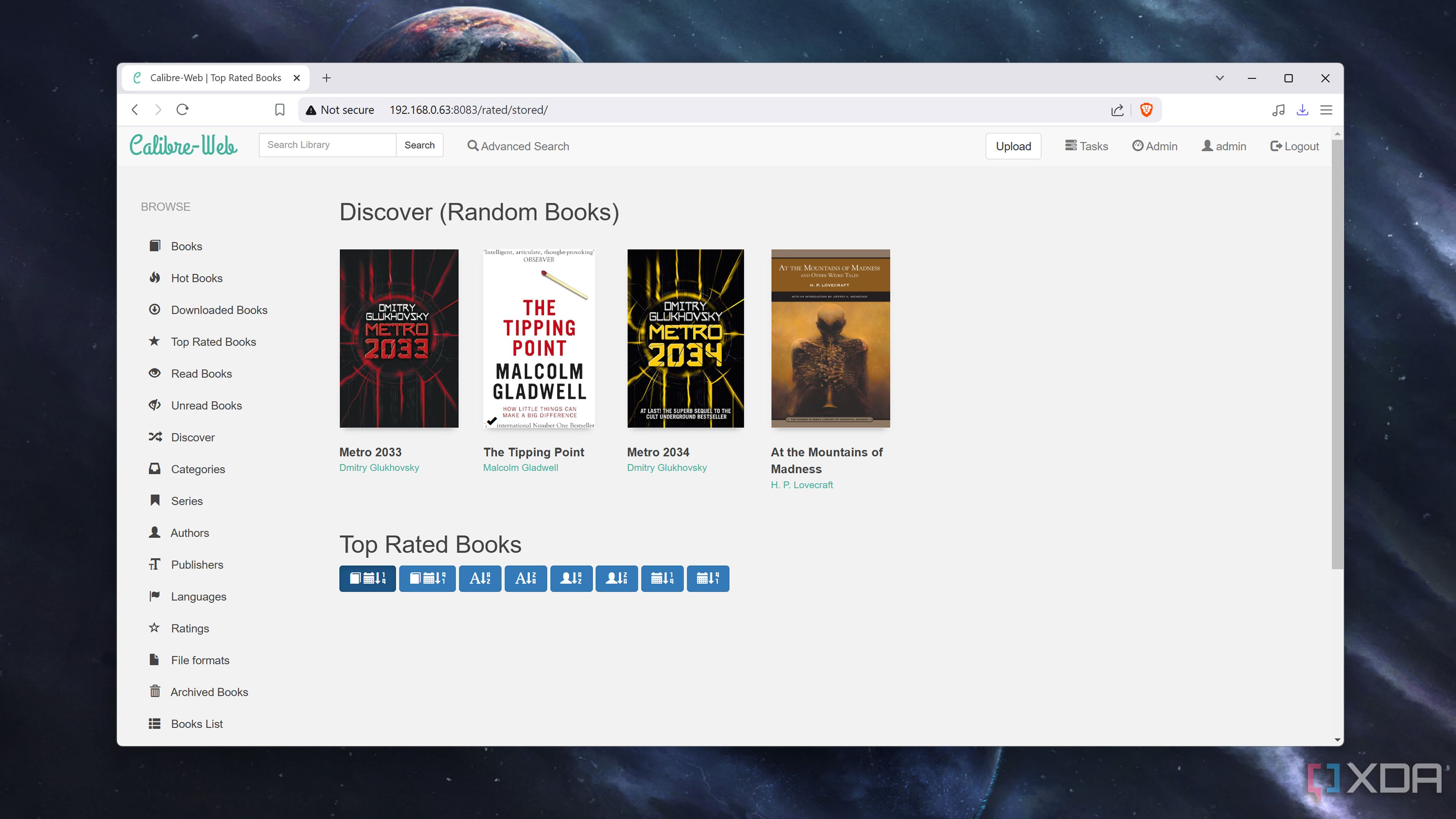Click the Authors person icon
Screen dimensions: 1456x819
[x=155, y=532]
